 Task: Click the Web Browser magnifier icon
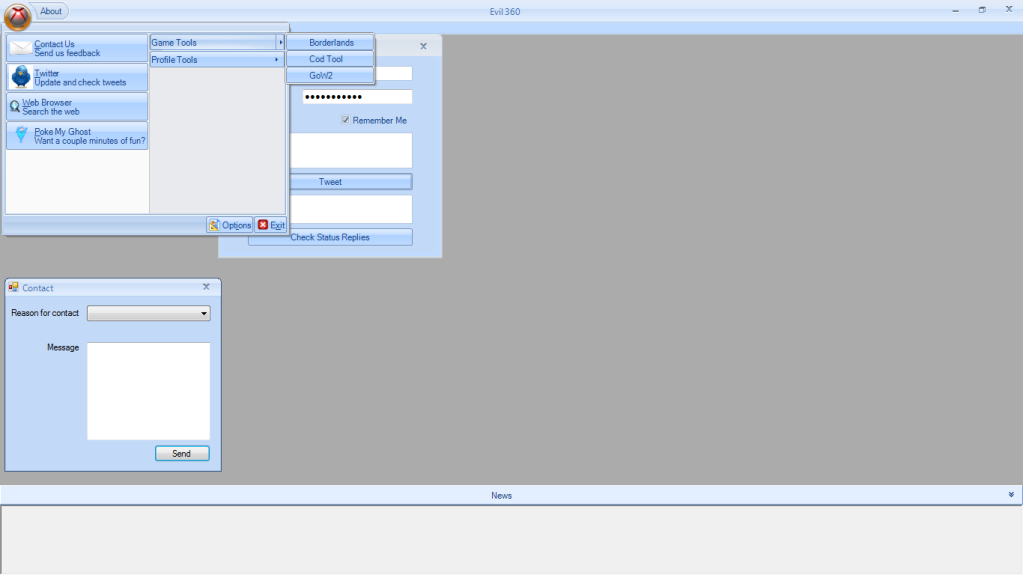14,106
